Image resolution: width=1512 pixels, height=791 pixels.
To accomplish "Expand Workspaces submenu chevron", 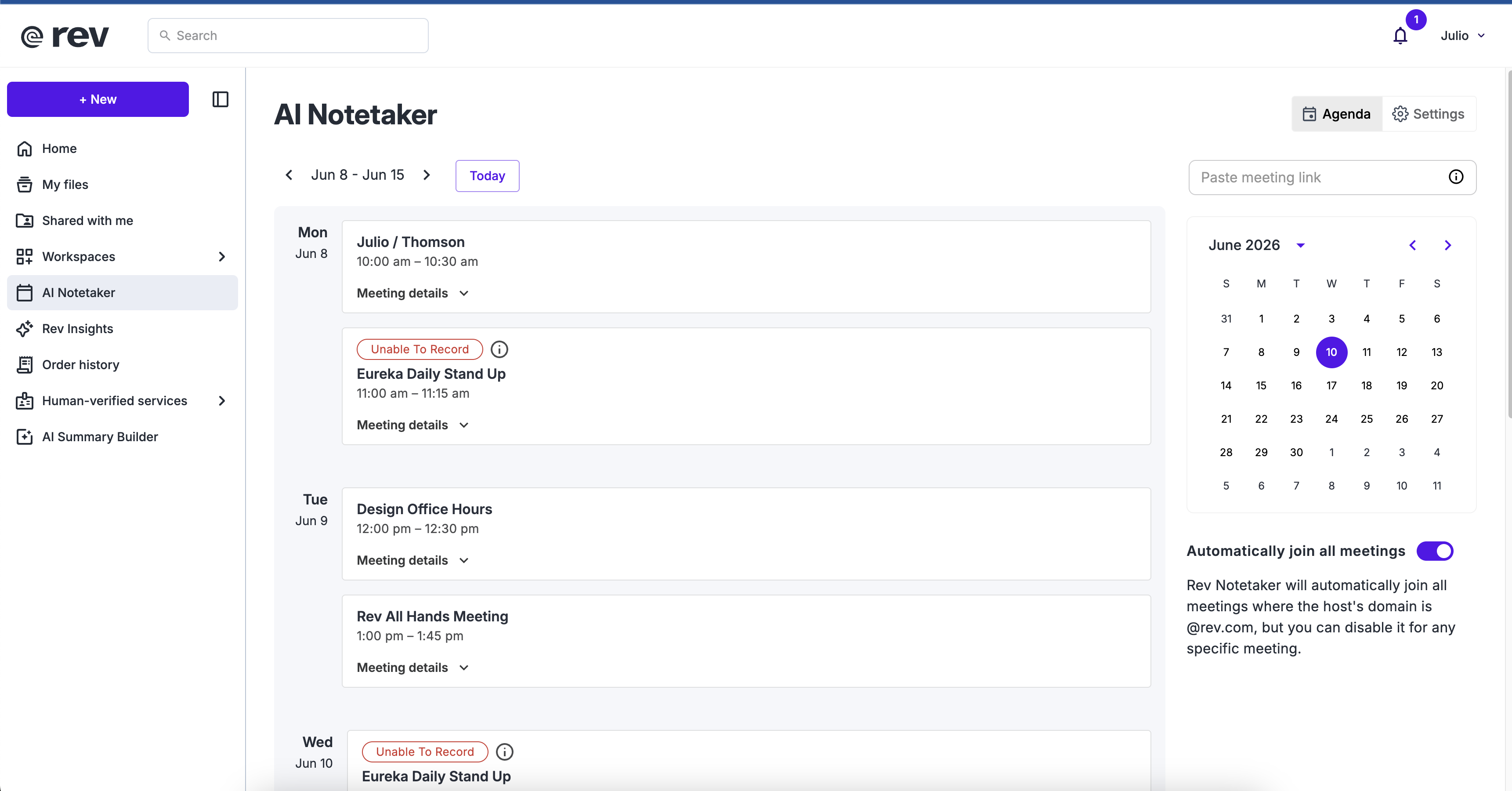I will (x=222, y=257).
